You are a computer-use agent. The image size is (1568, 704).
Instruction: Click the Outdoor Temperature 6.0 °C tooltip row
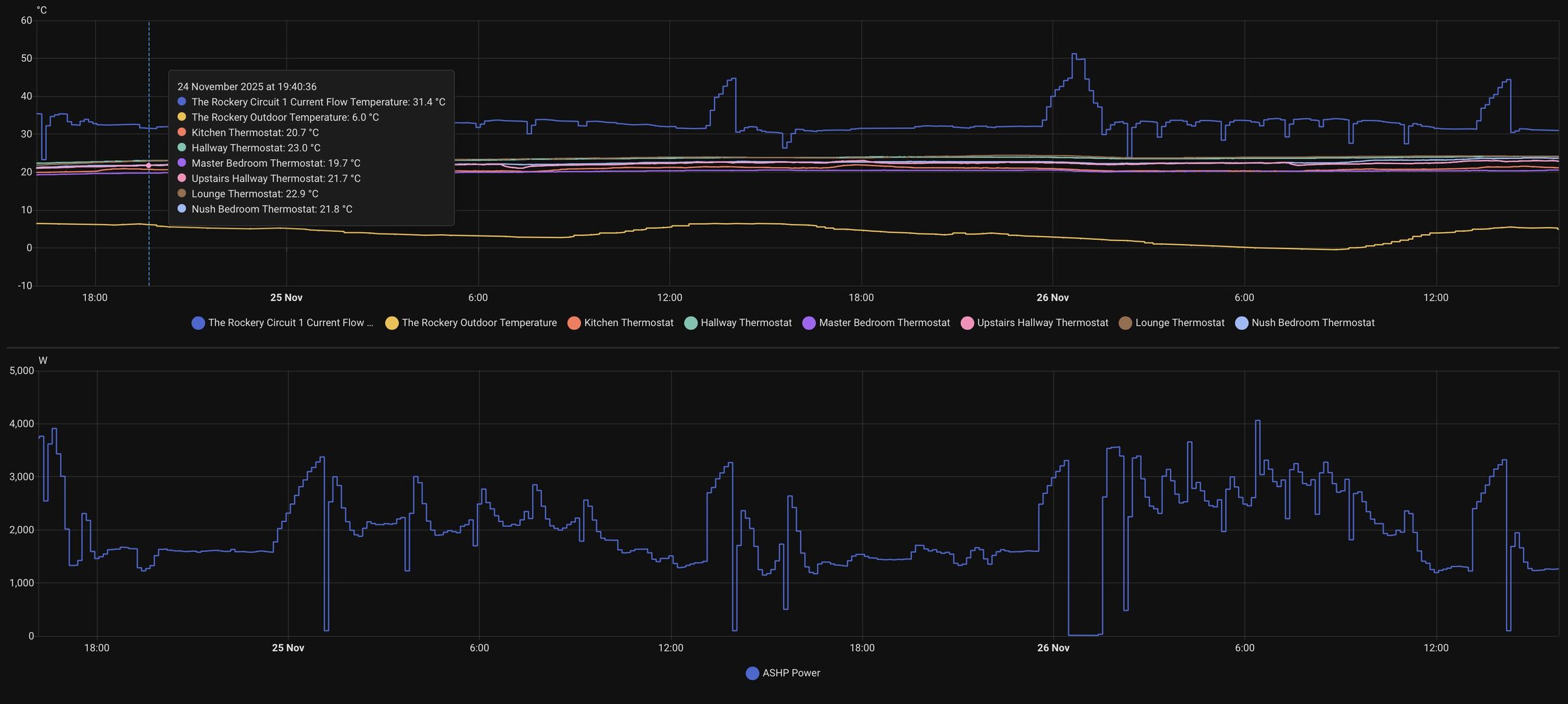point(285,117)
